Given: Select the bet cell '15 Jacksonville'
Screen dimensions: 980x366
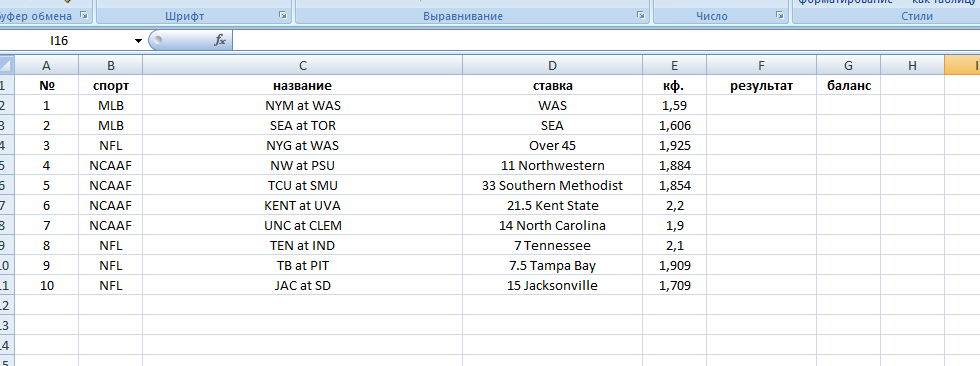Looking at the screenshot, I should pos(552,285).
